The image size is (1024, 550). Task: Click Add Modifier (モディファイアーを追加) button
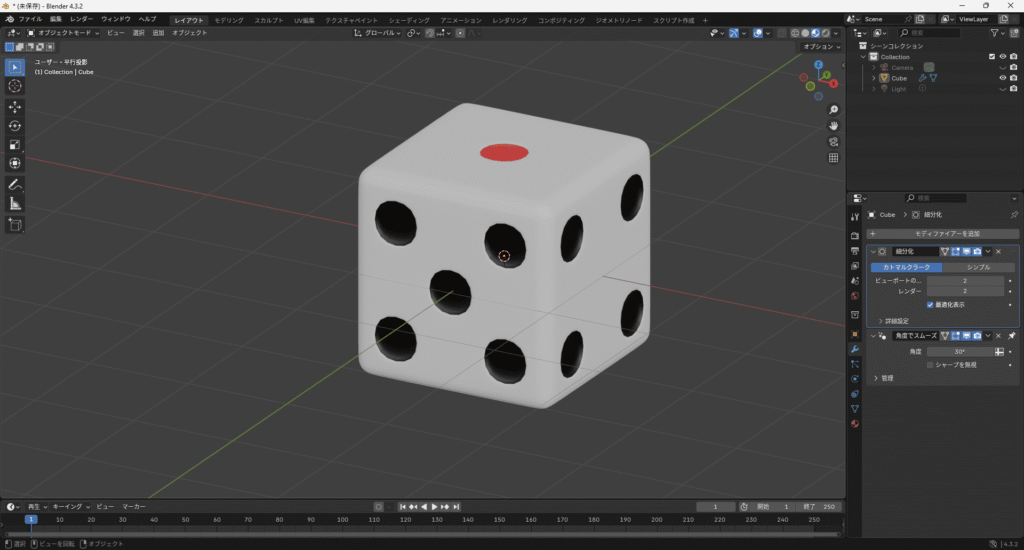942,234
